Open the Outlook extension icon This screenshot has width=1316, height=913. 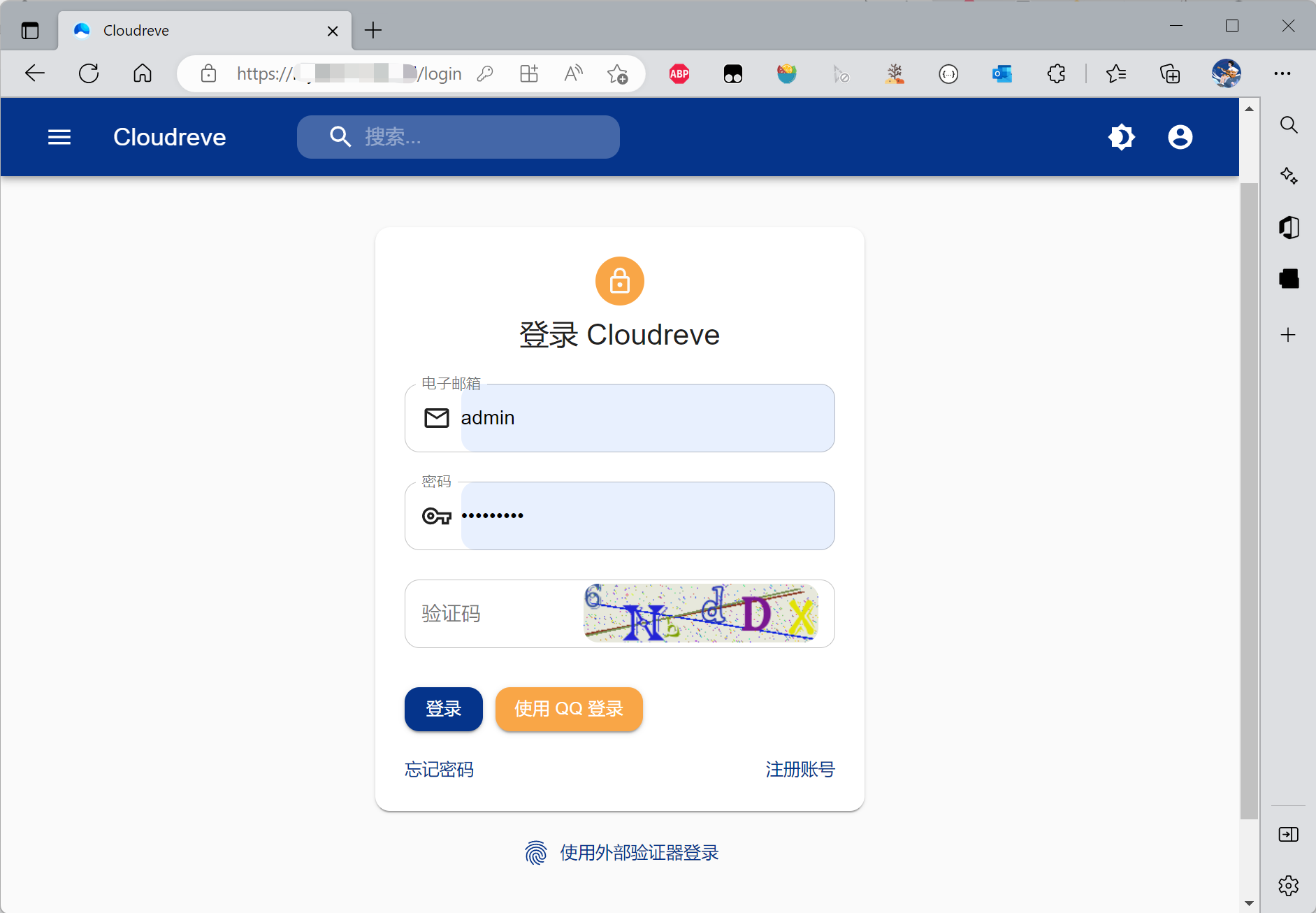(1002, 73)
